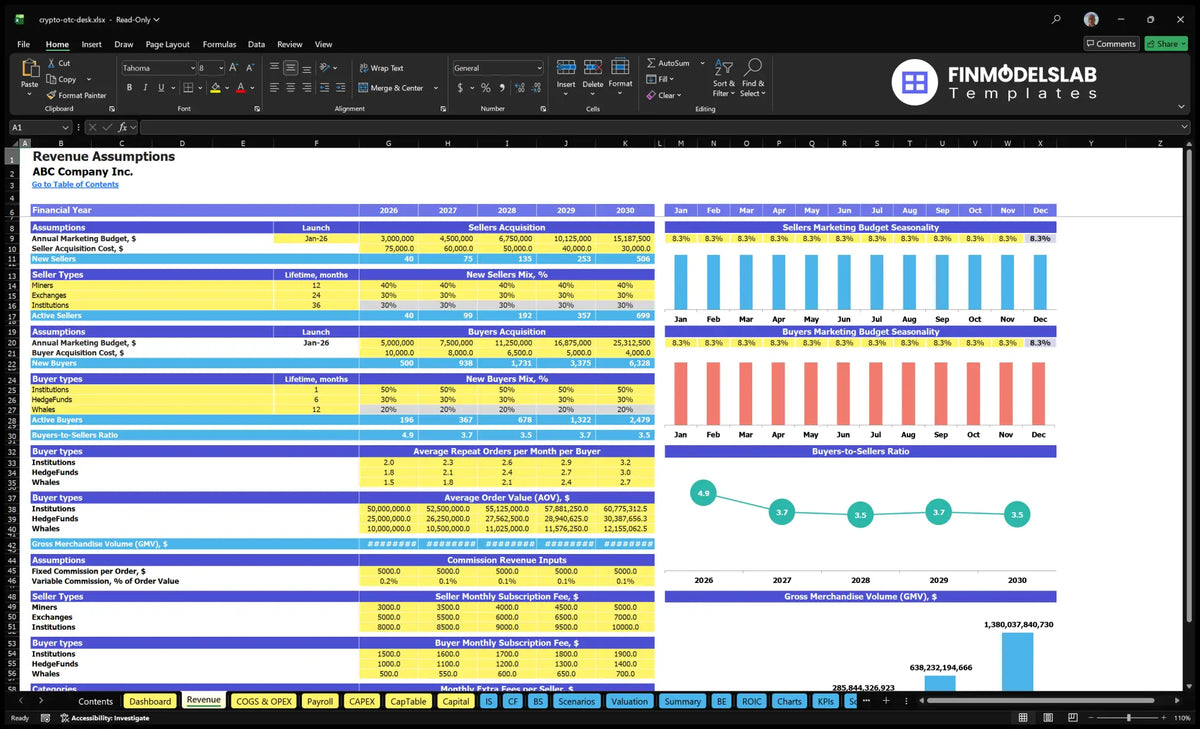This screenshot has height=729, width=1200.
Task: Align text to the top
Action: point(274,68)
